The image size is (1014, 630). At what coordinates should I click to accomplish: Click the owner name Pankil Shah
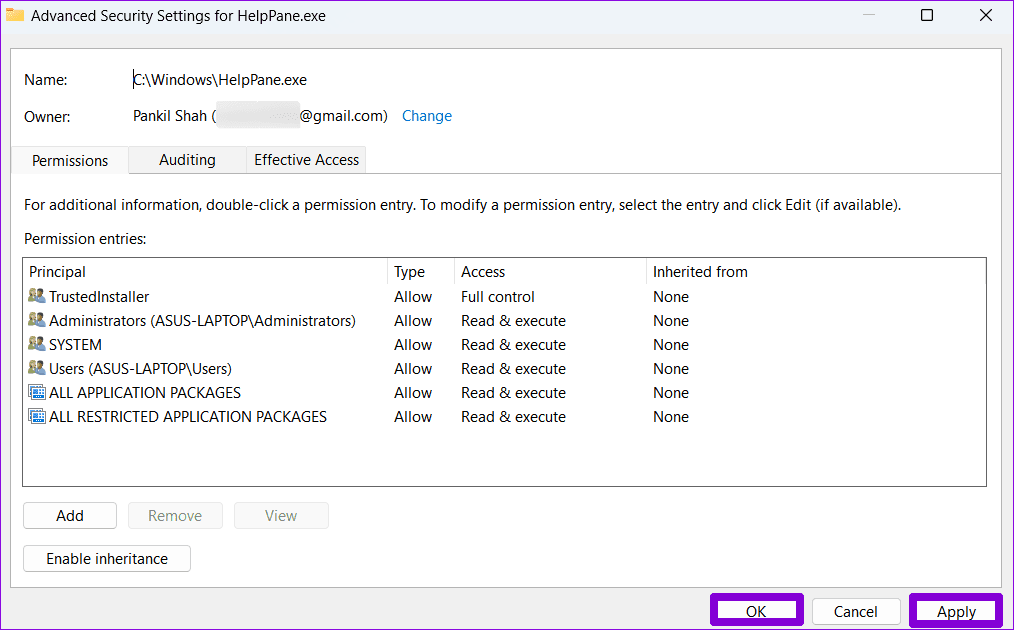169,116
